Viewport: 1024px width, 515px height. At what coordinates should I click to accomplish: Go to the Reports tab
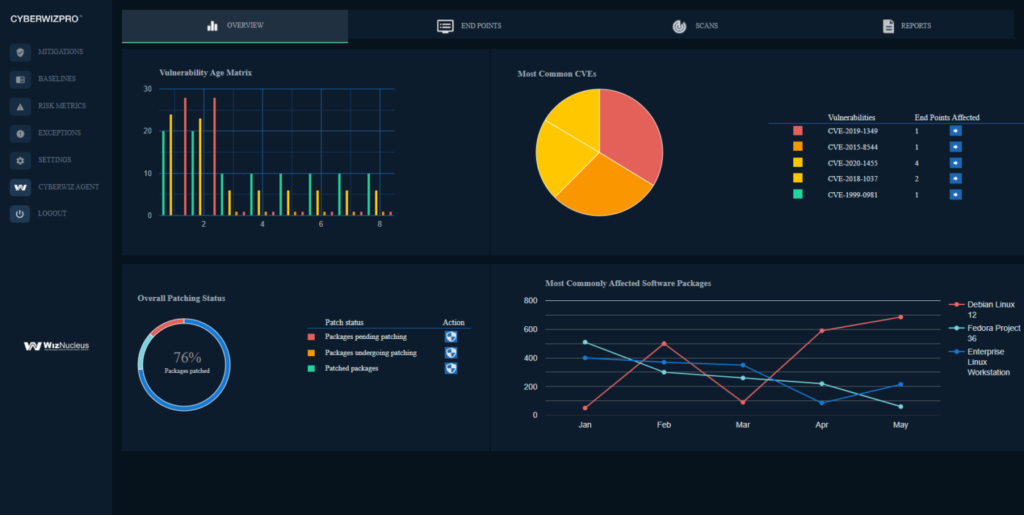(906, 26)
